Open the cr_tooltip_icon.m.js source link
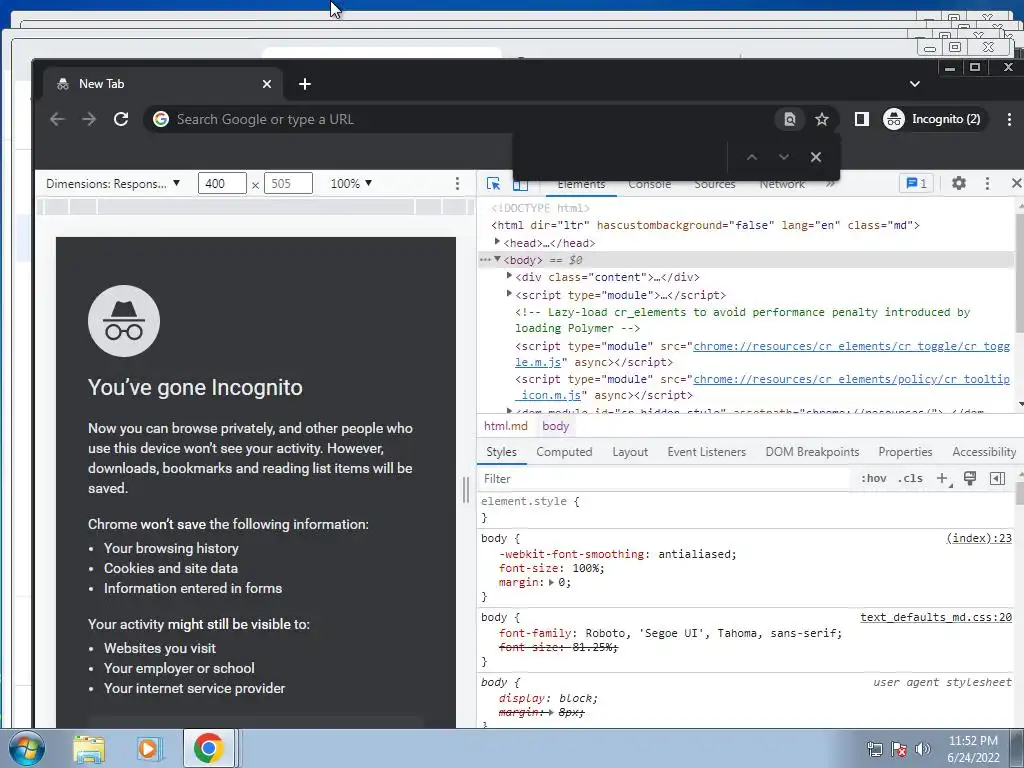The width and height of the screenshot is (1024, 768). [x=851, y=379]
